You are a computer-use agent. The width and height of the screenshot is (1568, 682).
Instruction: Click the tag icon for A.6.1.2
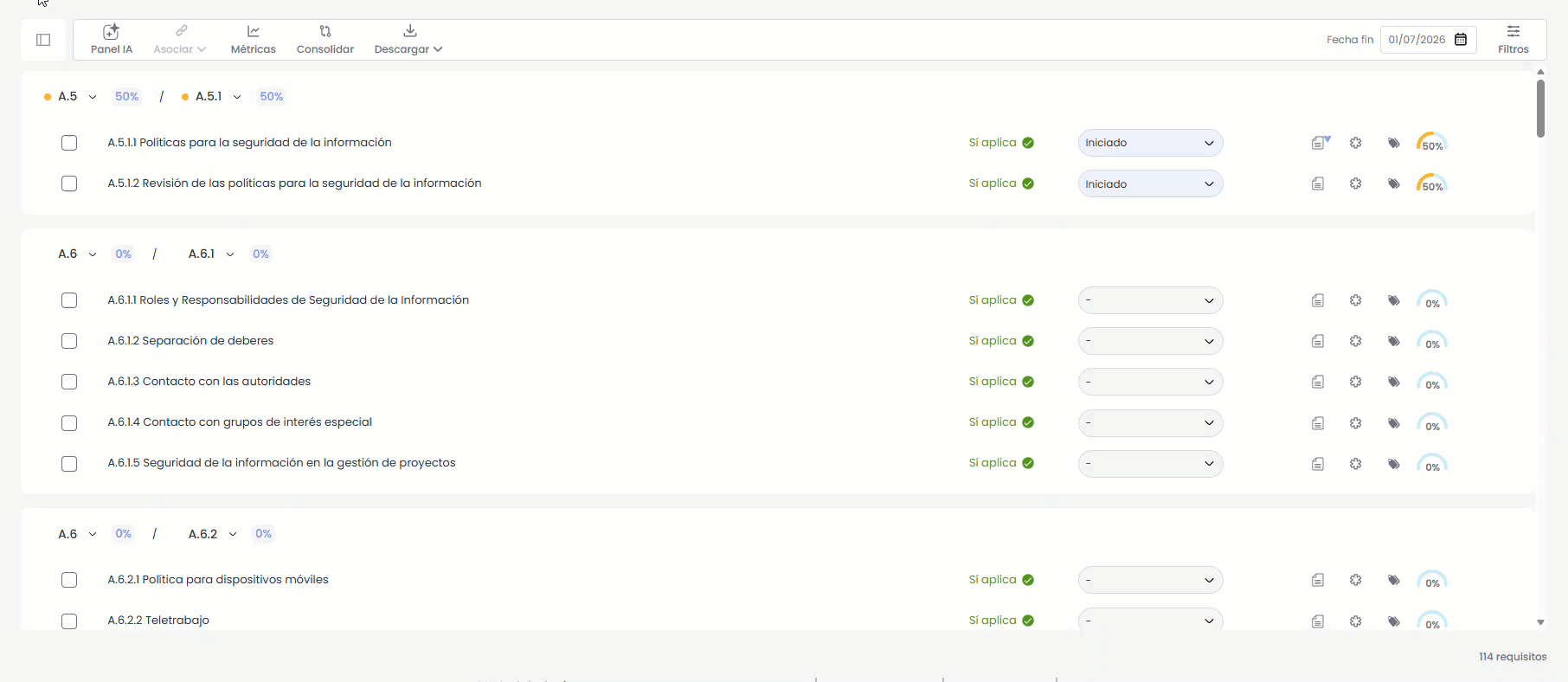1393,341
